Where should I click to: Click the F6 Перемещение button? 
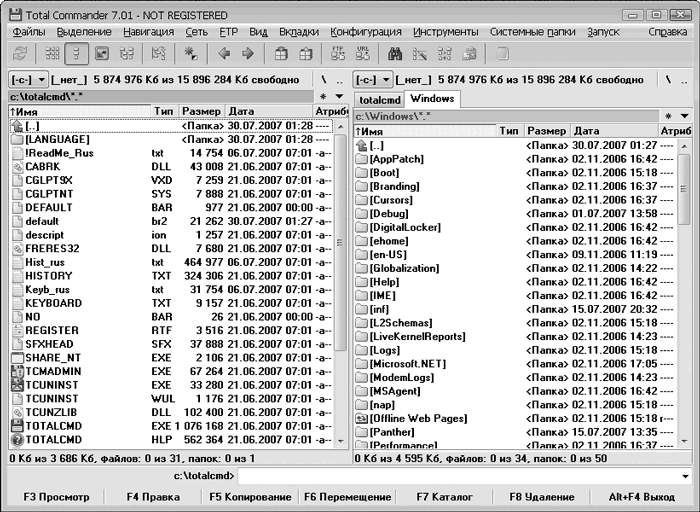[x=347, y=497]
